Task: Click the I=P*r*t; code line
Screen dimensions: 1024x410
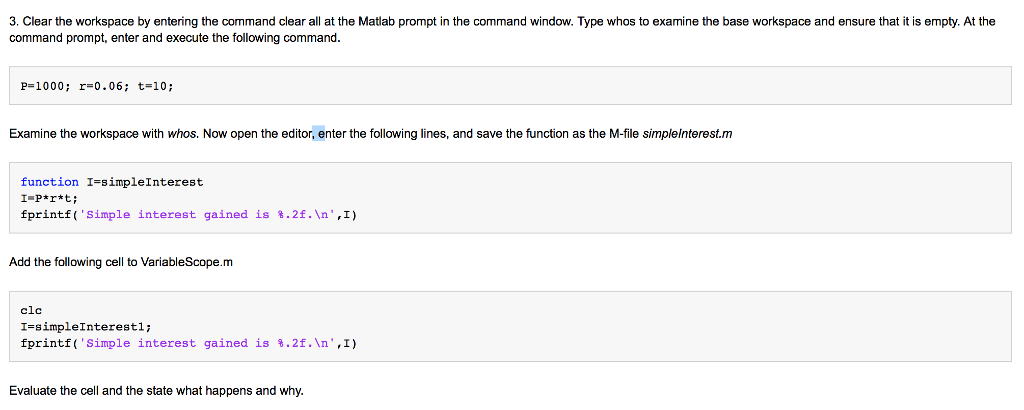Action: click(50, 198)
